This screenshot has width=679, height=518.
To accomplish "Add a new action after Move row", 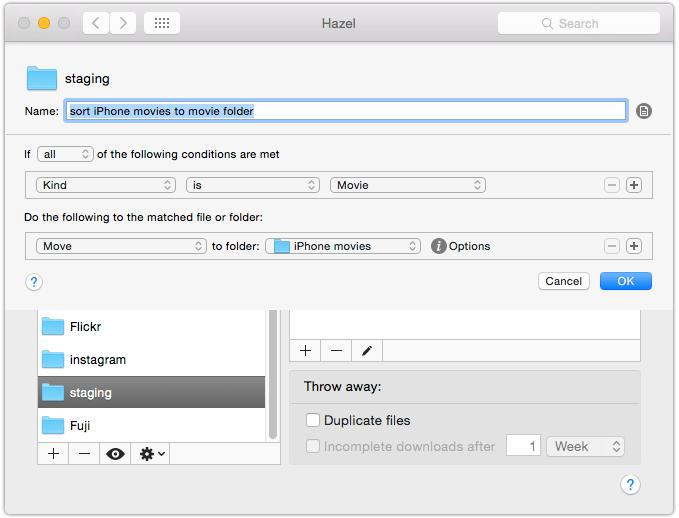I will click(x=634, y=246).
